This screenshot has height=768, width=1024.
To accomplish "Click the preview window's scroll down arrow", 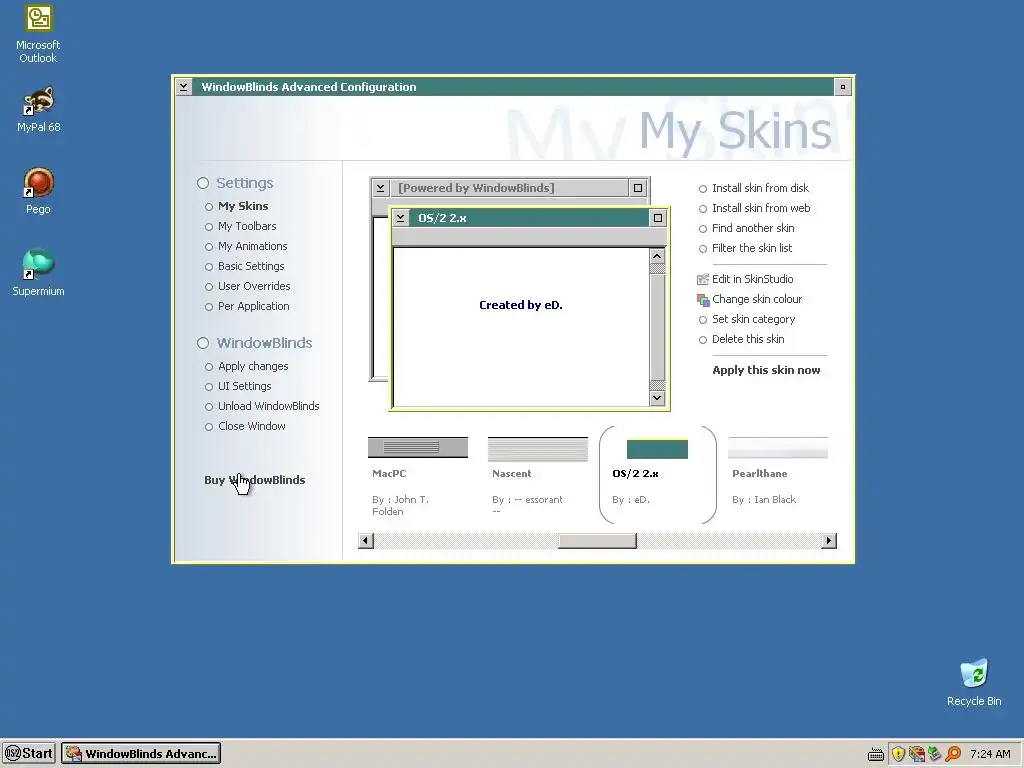I will coord(657,398).
